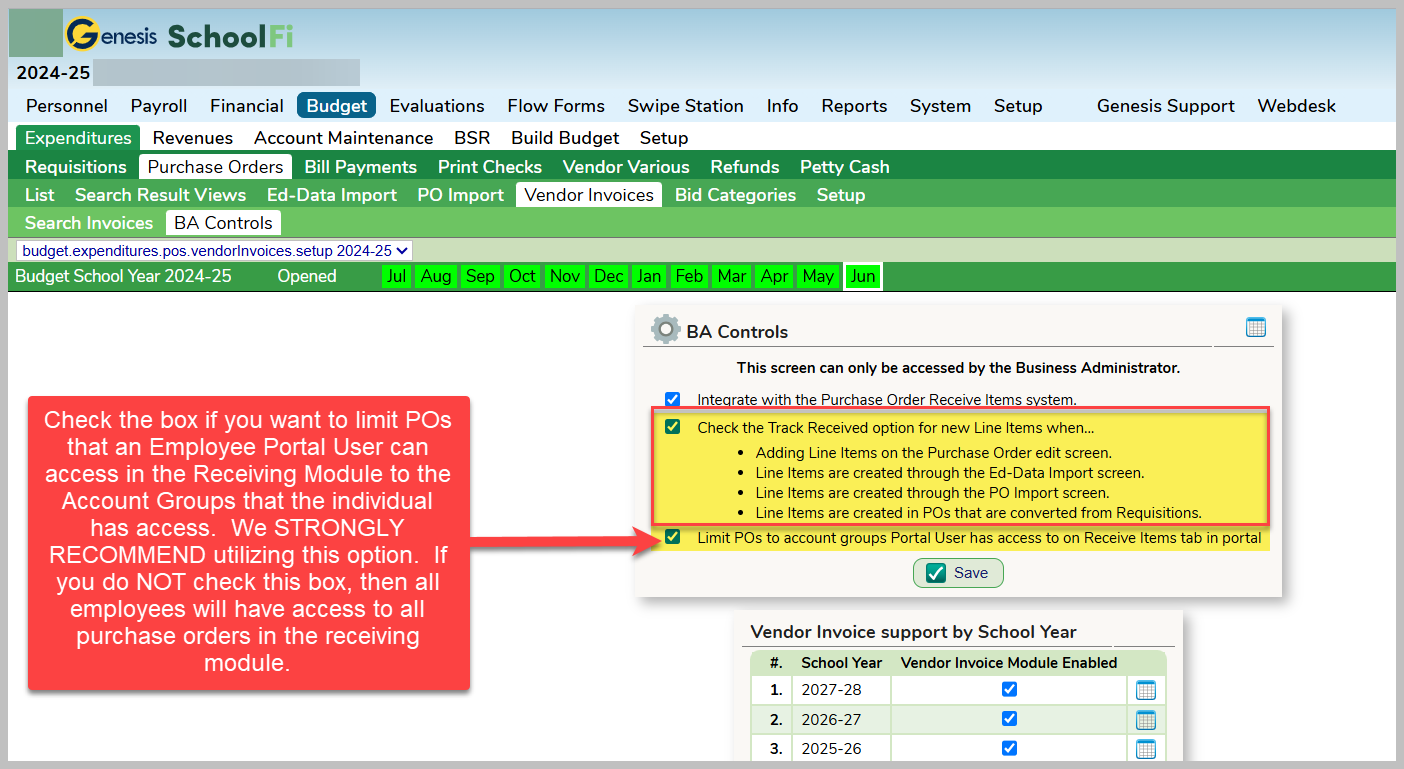Viewport: 1404px width, 769px height.
Task: Open the Search Invoices tab
Action: [89, 223]
